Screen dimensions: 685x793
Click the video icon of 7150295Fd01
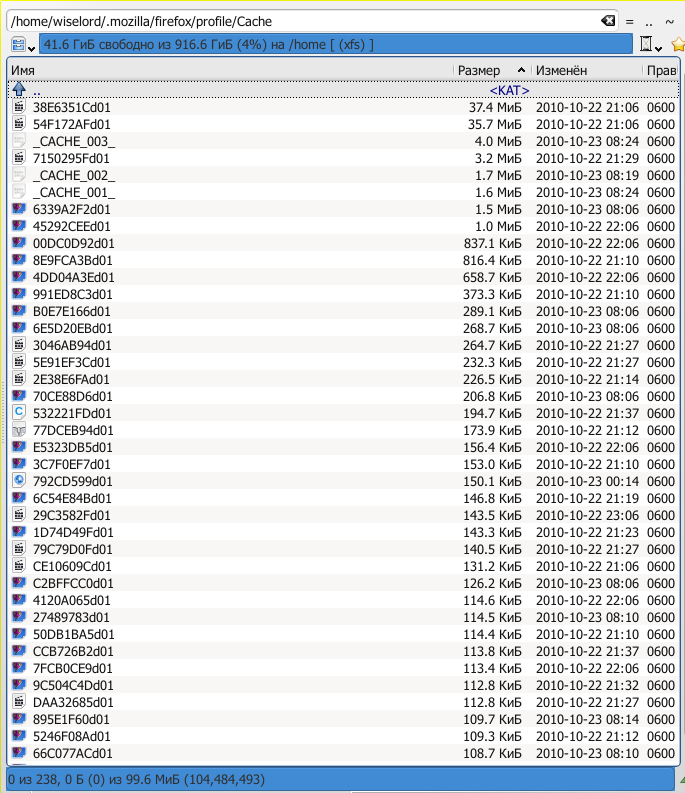[x=19, y=158]
